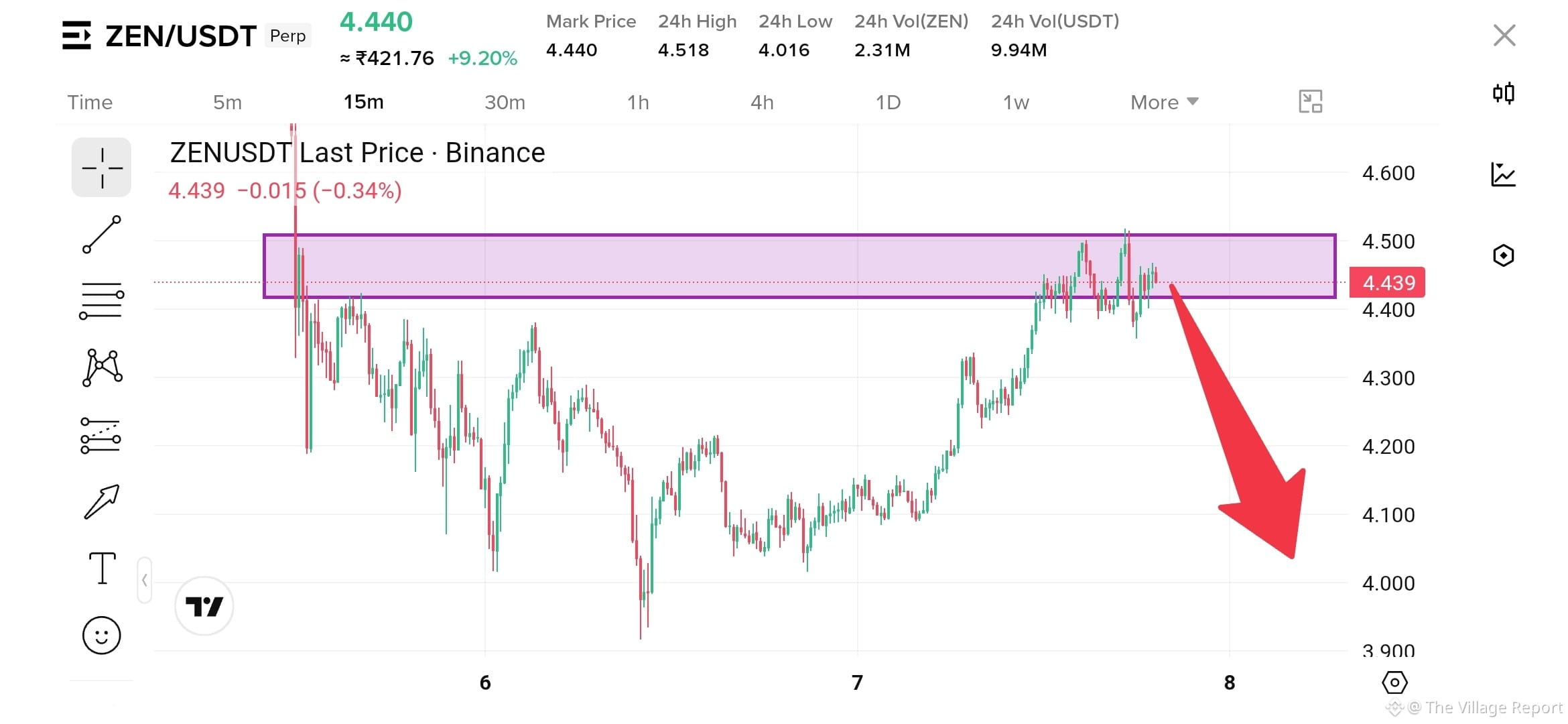Viewport: 1568px width, 724px height.
Task: Close the chart view
Action: pos(1504,35)
